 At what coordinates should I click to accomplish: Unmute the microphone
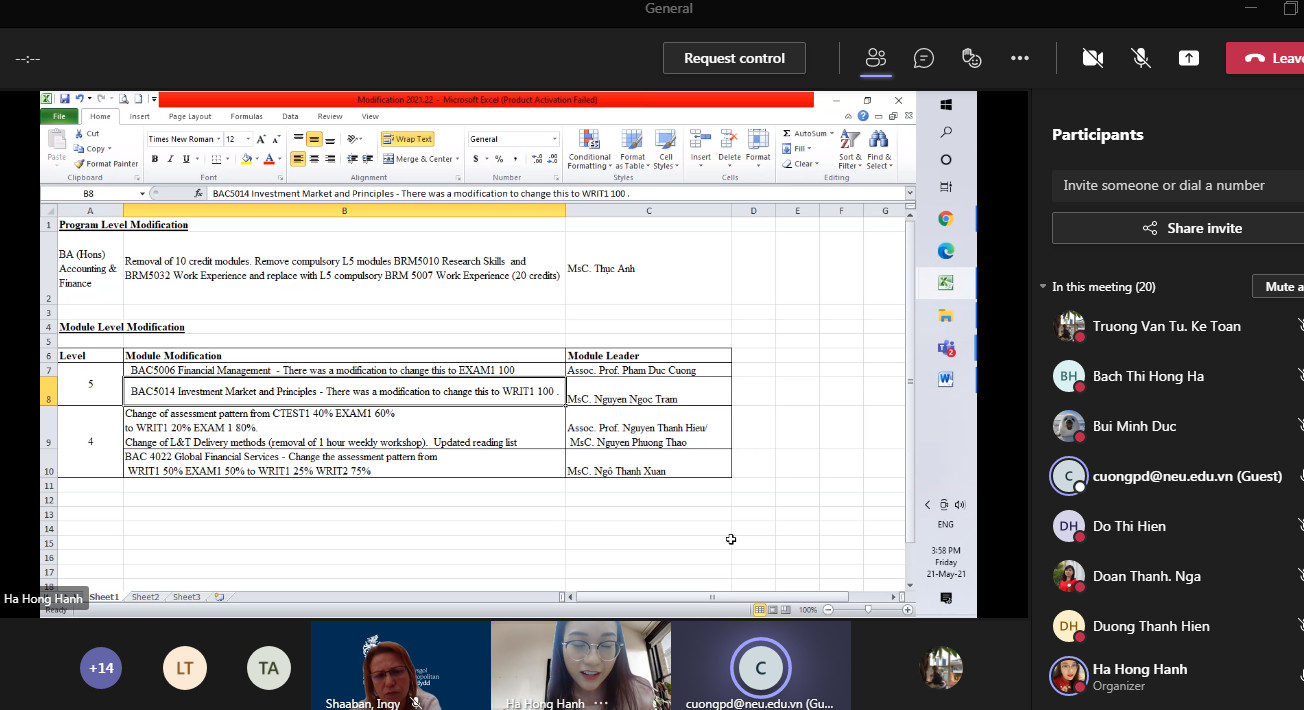1141,58
